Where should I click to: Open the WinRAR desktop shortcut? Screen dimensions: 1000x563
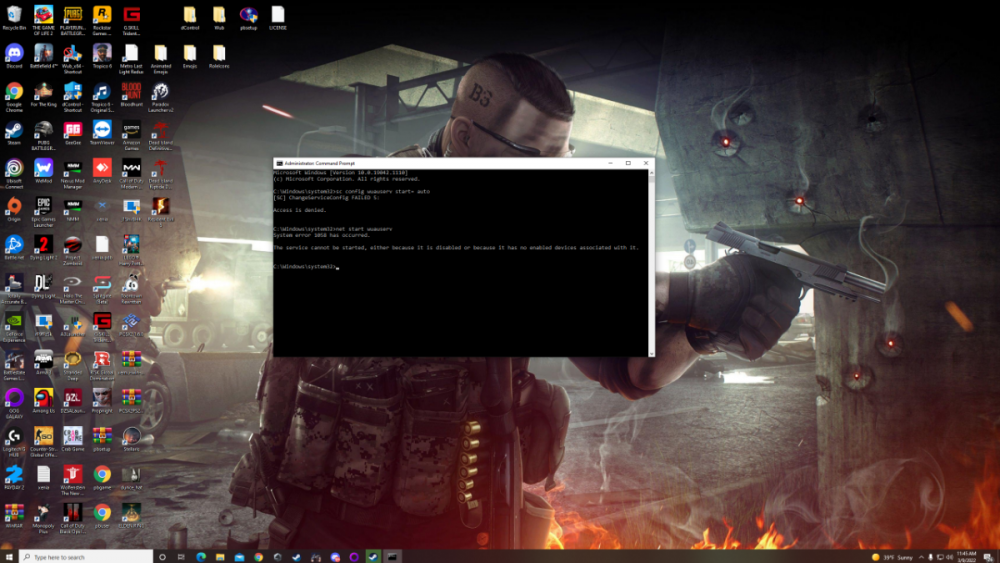(14, 512)
